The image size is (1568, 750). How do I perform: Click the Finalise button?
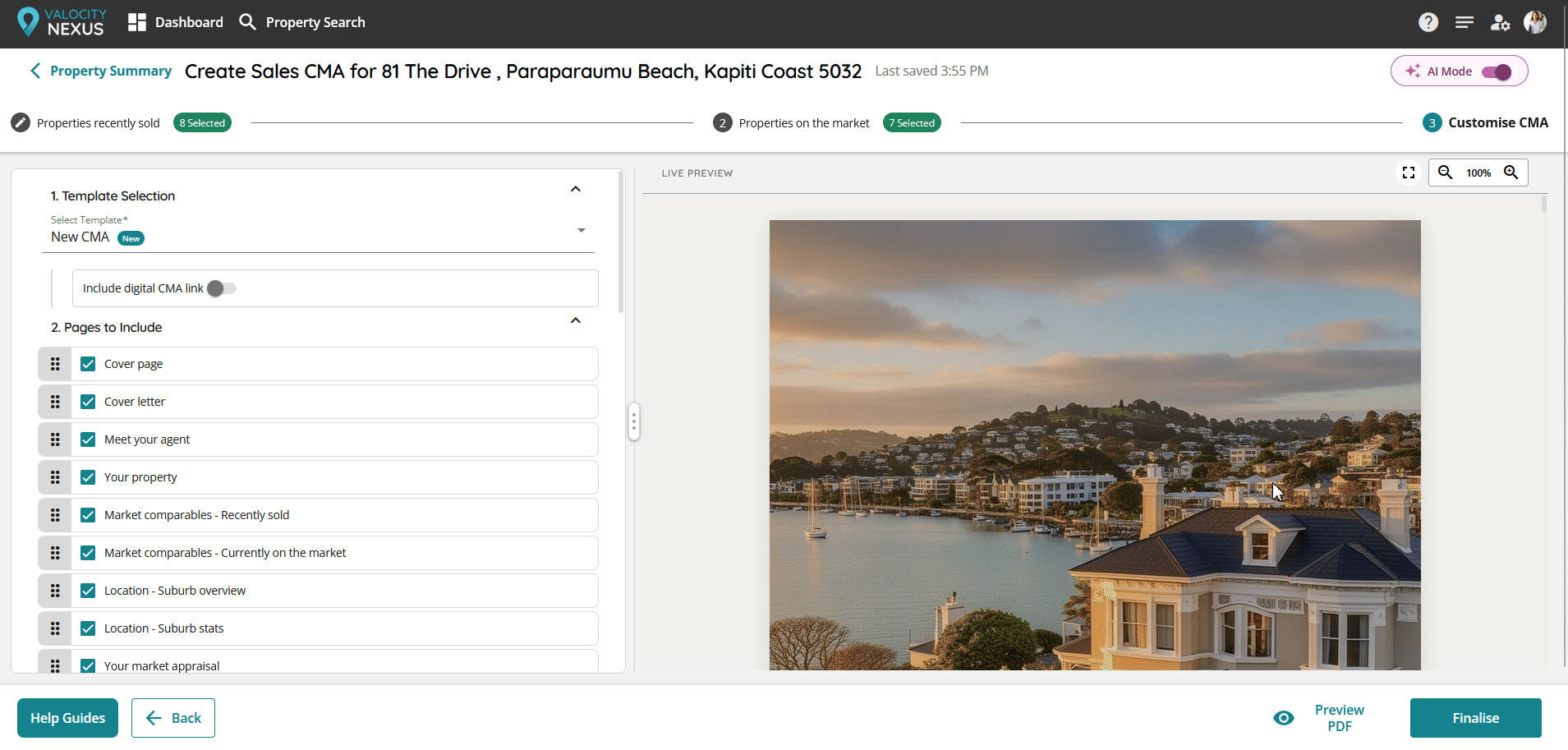(1476, 718)
